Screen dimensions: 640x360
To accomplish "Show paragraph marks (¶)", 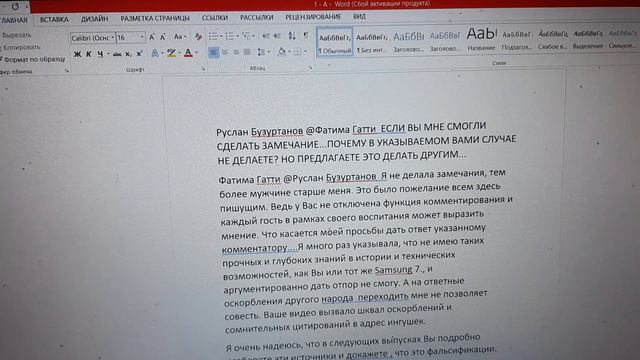I will click(306, 36).
